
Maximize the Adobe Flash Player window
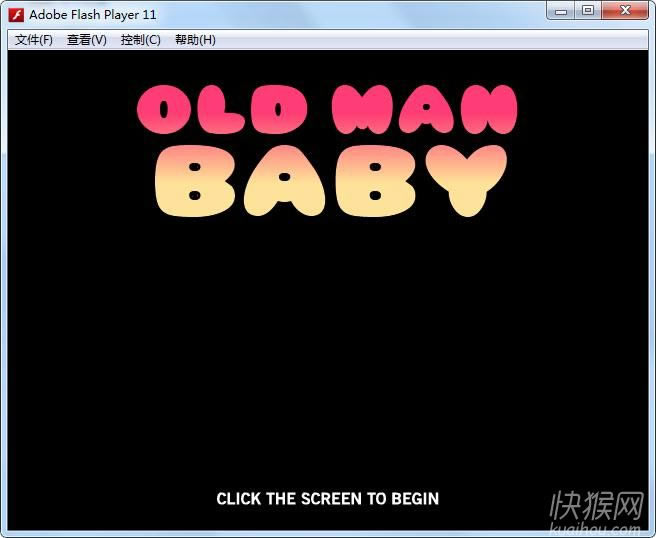point(588,11)
